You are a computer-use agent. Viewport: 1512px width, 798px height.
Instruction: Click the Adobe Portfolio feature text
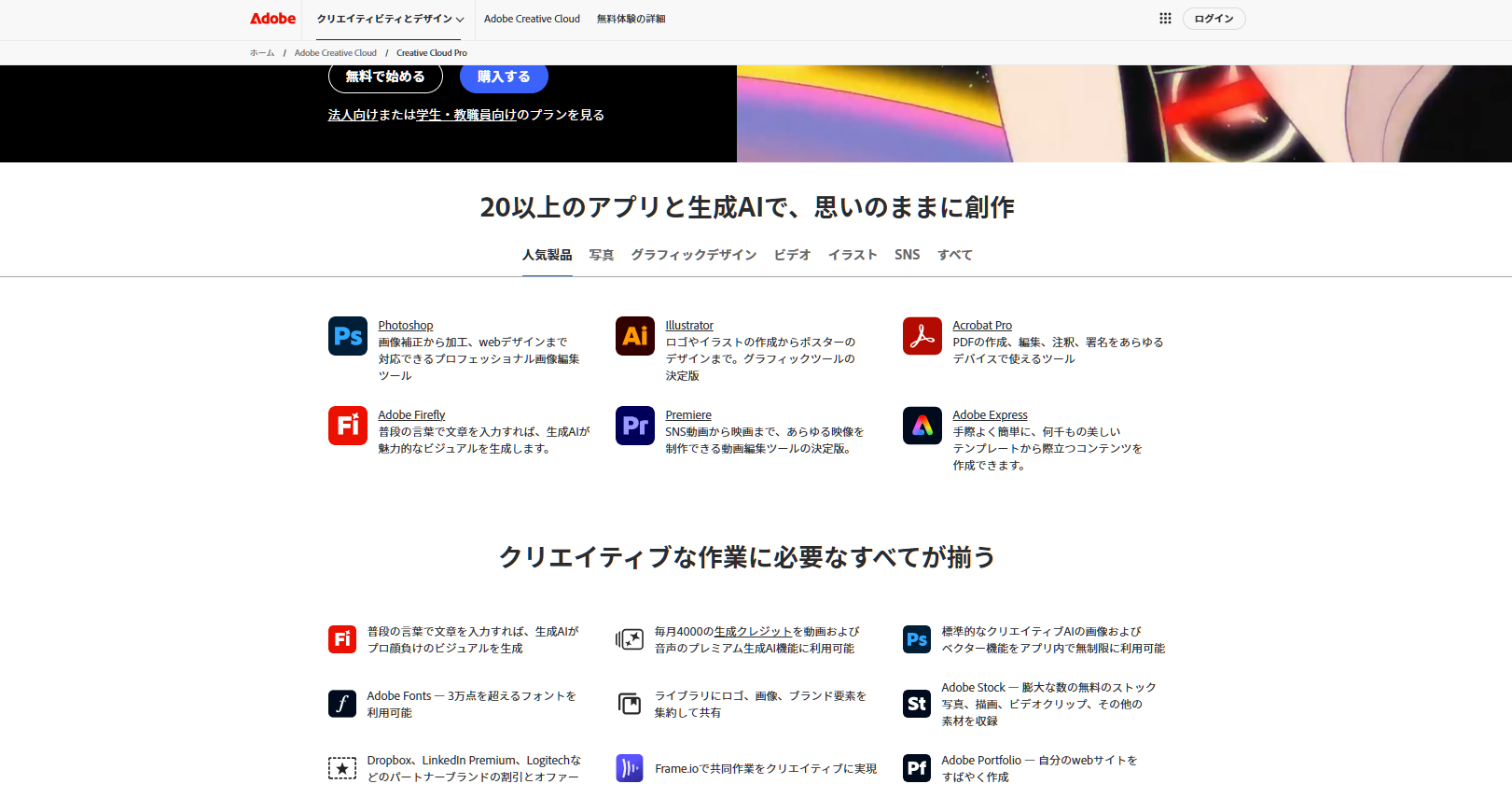(x=1039, y=768)
